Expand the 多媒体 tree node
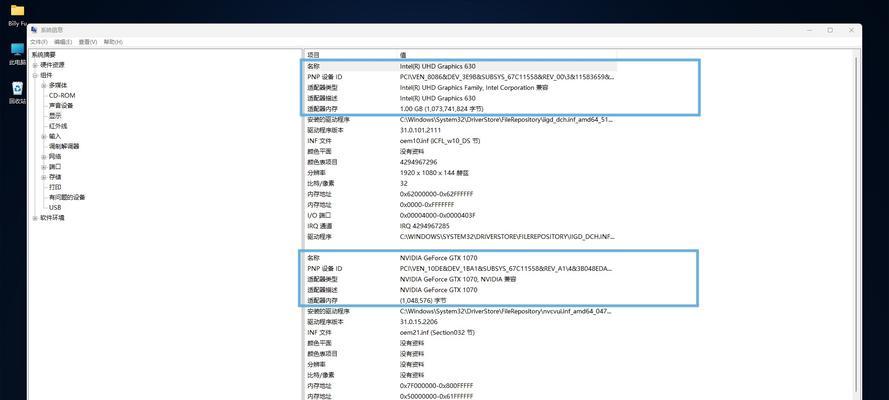The image size is (889, 400). point(44,86)
